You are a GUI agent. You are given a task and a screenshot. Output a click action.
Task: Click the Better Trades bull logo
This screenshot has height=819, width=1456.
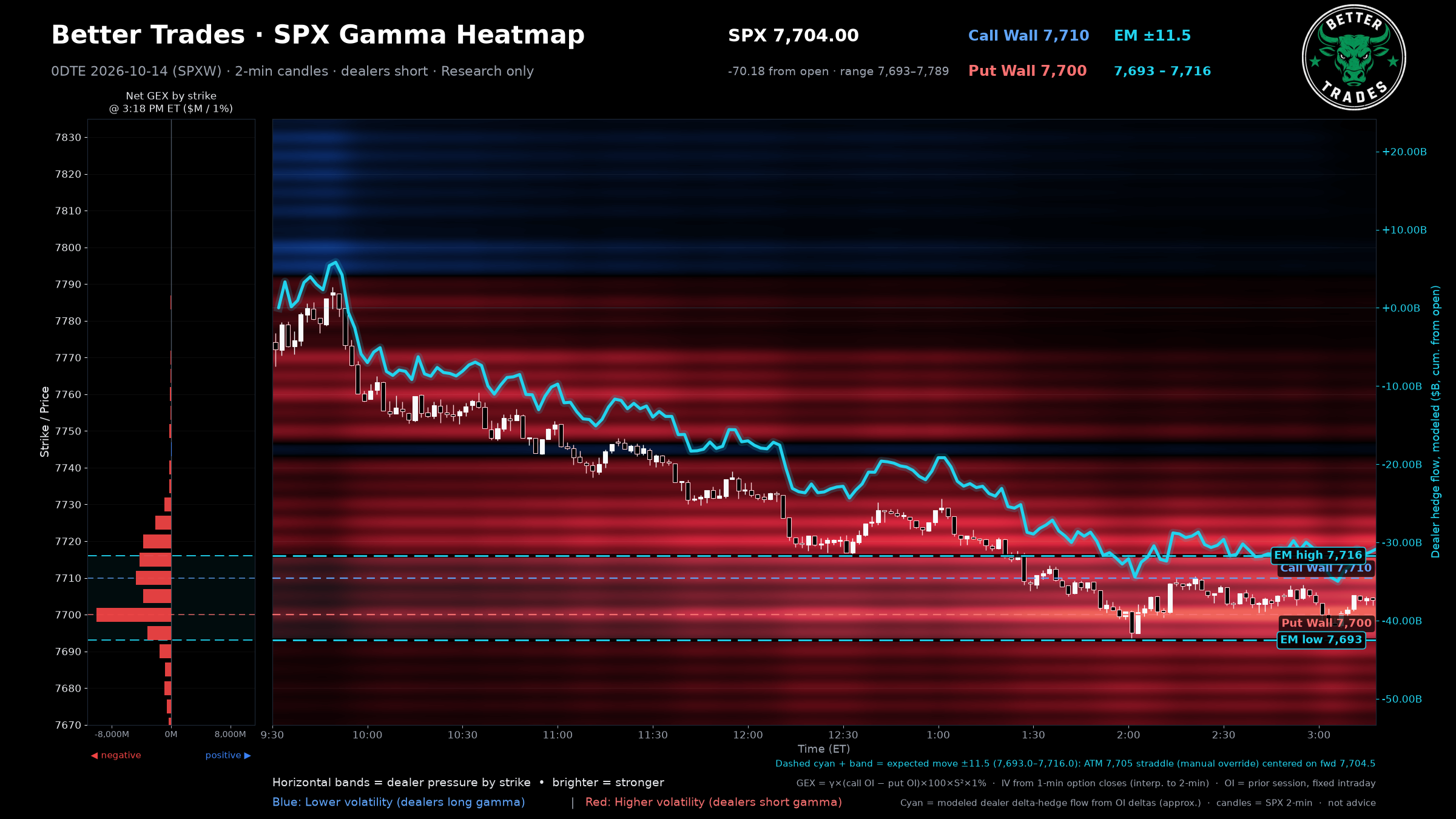pyautogui.click(x=1353, y=58)
